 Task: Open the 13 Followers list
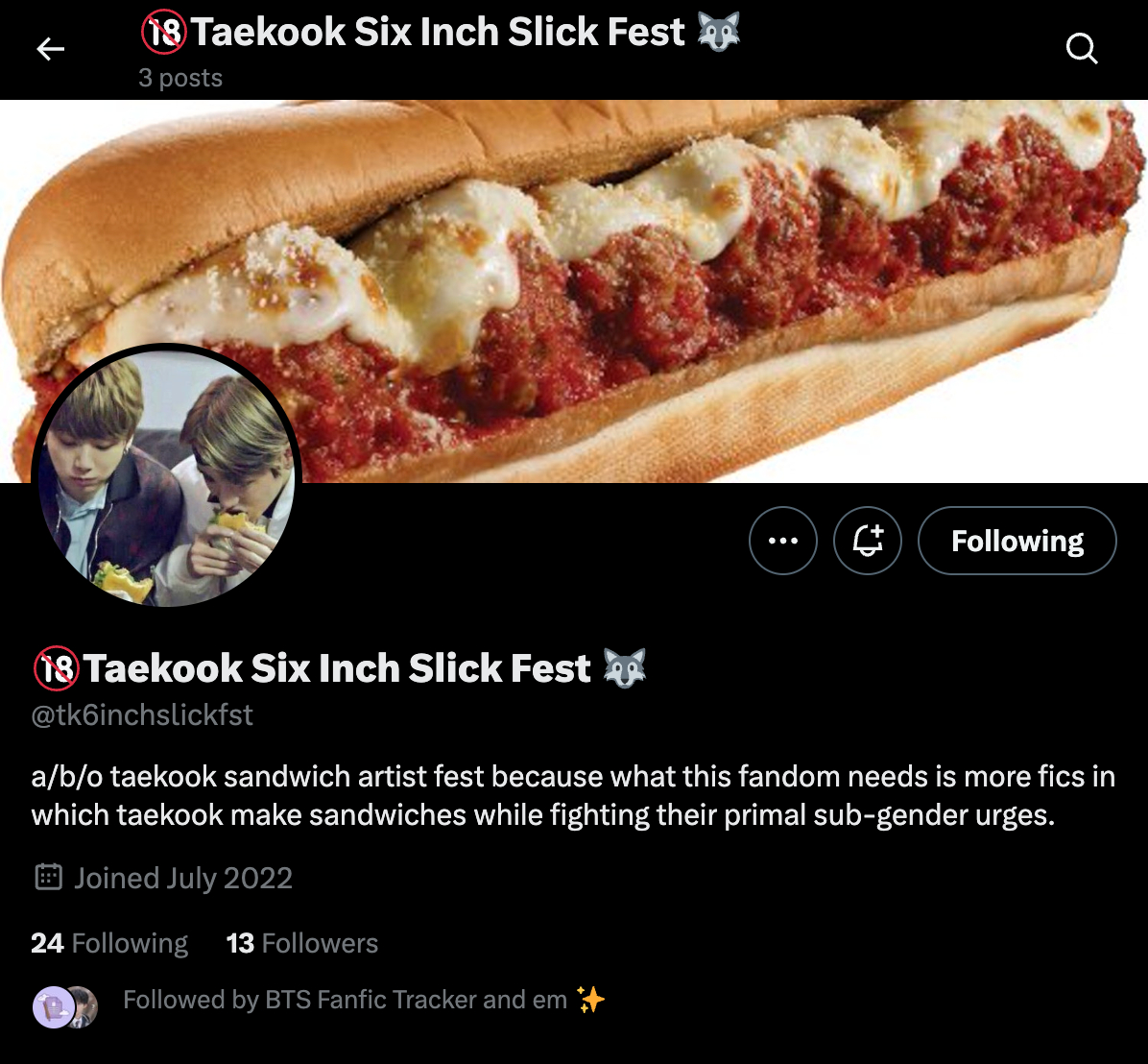302,943
